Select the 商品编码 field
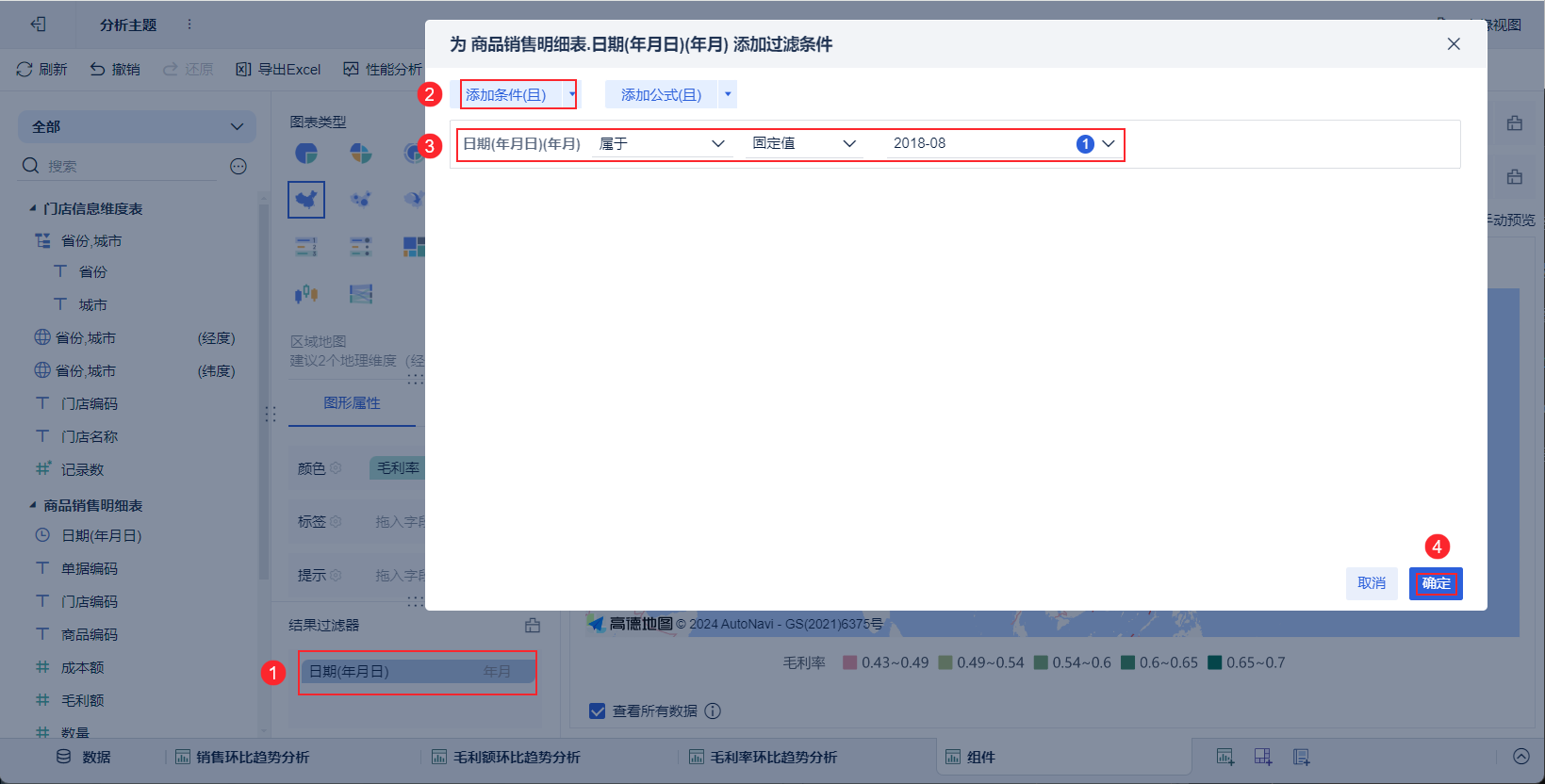This screenshot has height=784, width=1545. (x=90, y=634)
